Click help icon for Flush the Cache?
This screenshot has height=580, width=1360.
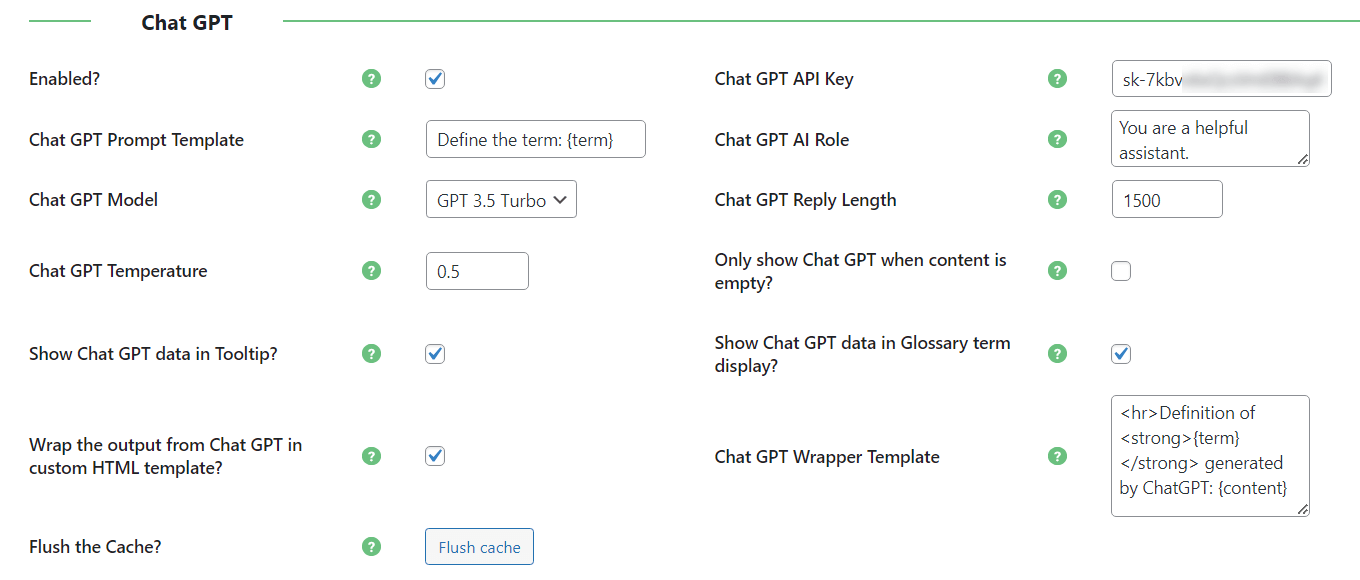coord(372,547)
